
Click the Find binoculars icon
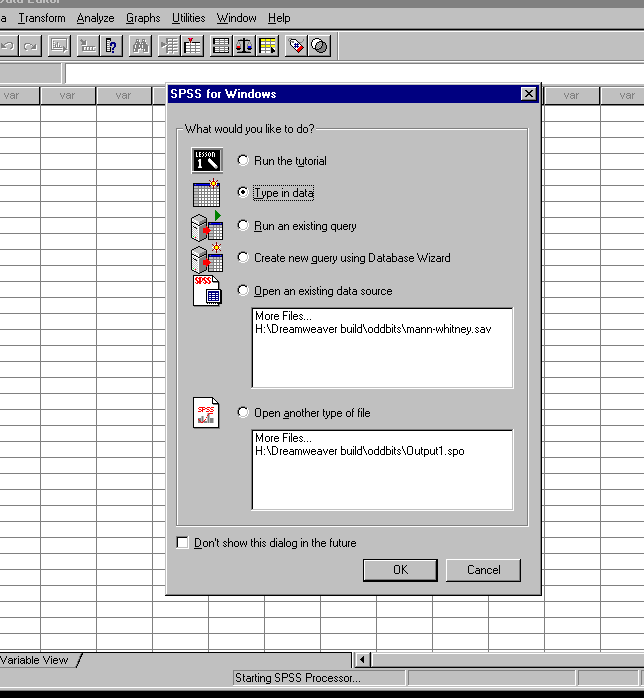pyautogui.click(x=140, y=46)
